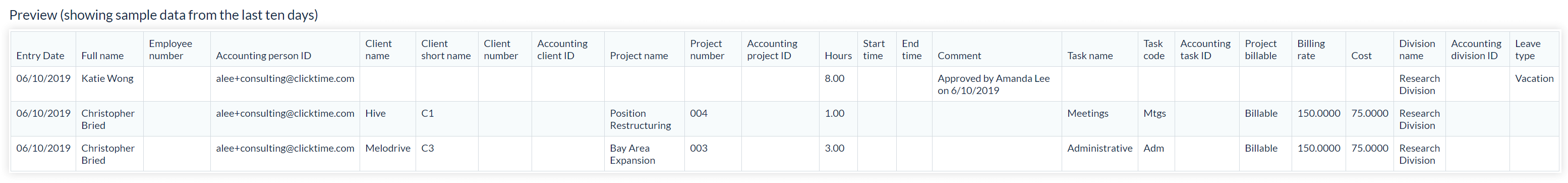The height and width of the screenshot is (183, 1568).
Task: Select the Billing rate column header
Action: tap(1311, 50)
